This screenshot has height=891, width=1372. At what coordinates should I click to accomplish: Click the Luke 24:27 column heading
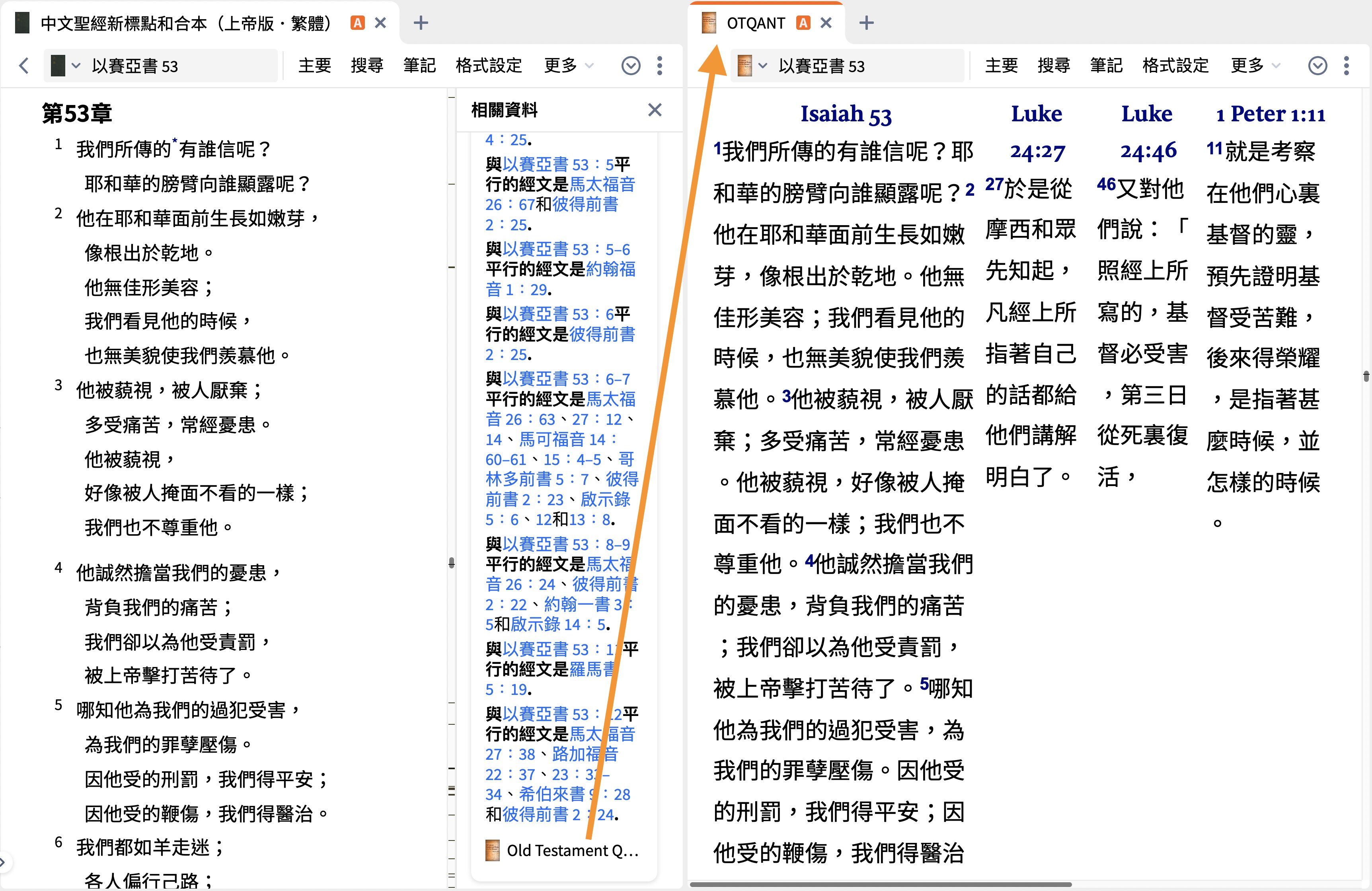pos(1037,132)
